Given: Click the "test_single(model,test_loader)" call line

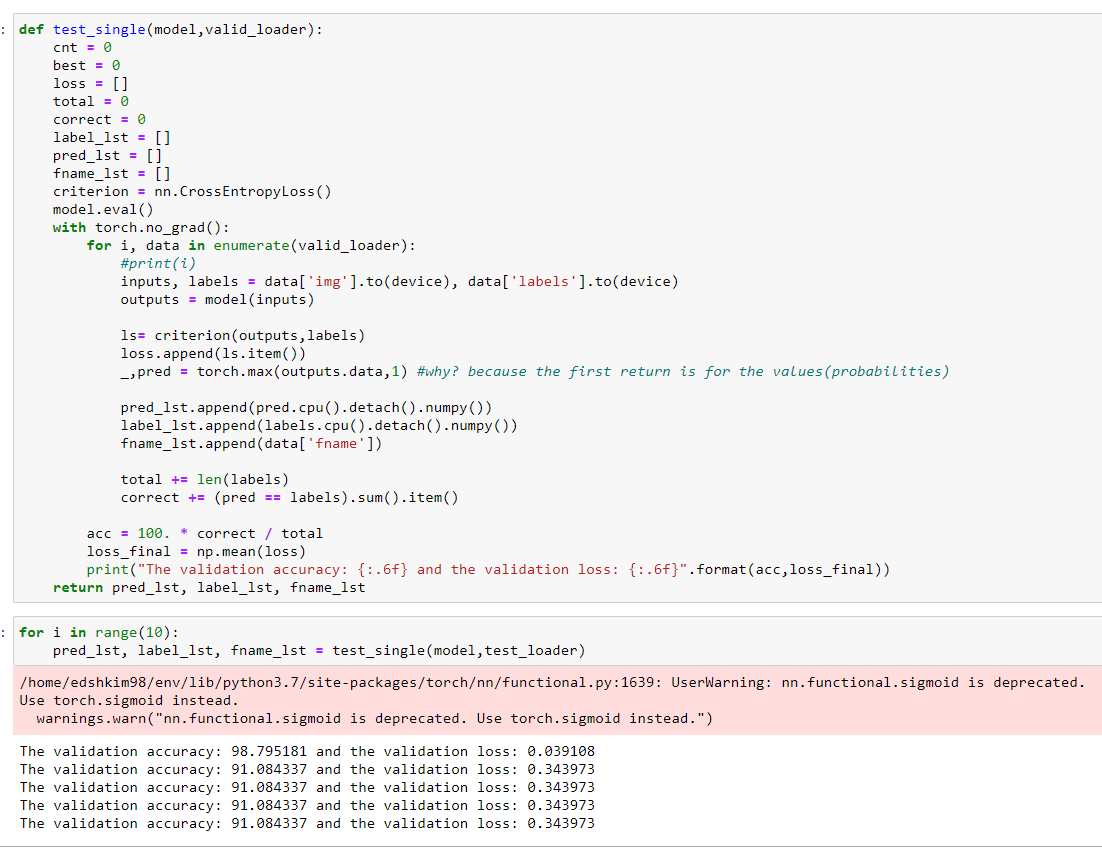Looking at the screenshot, I should coord(318,650).
